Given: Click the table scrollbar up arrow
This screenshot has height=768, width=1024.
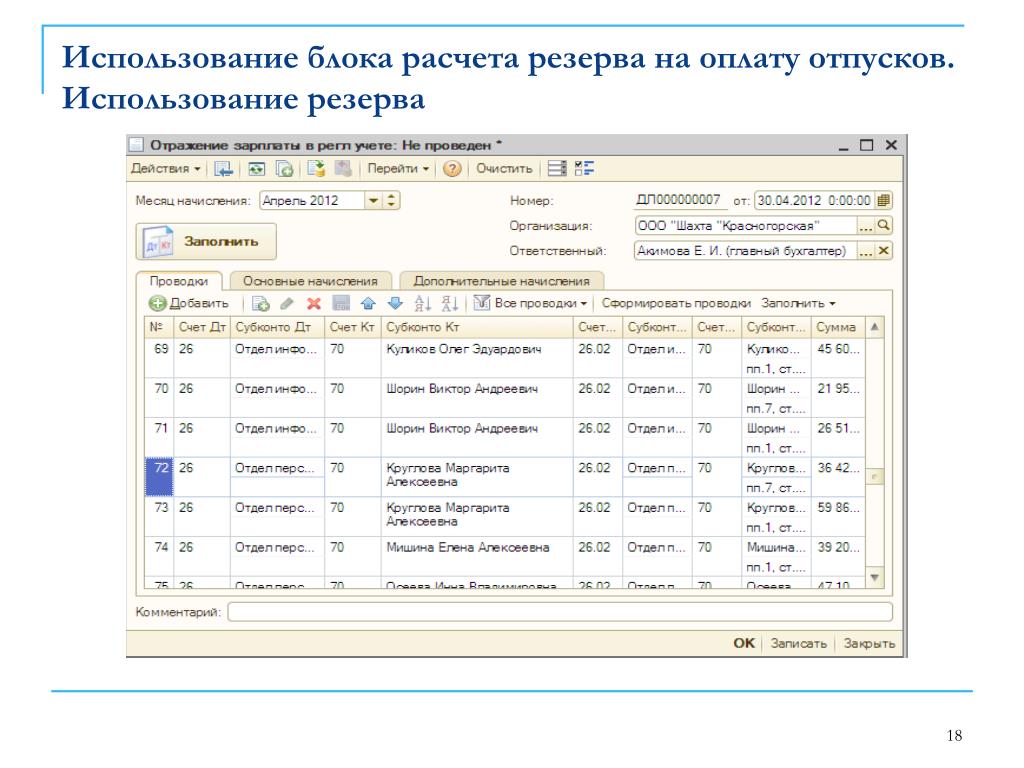Looking at the screenshot, I should 874,327.
